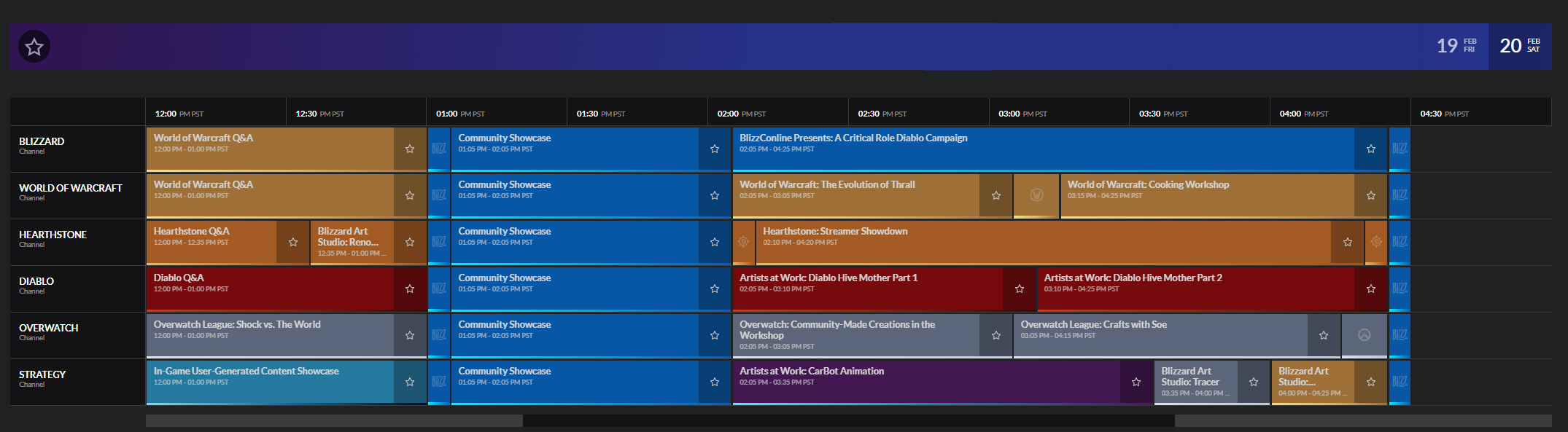This screenshot has width=1568, height=432.
Task: Favorite Community Showcase on the Blizzard channel row
Action: pos(715,149)
